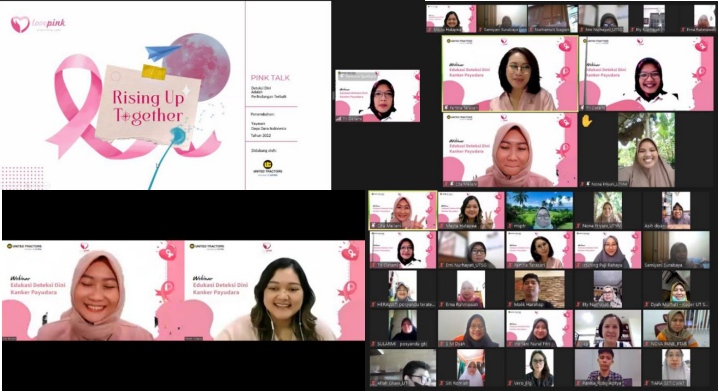Select Nona Friyani tile beside raised hand
Viewport: 719px width, 392px height.
click(x=646, y=149)
